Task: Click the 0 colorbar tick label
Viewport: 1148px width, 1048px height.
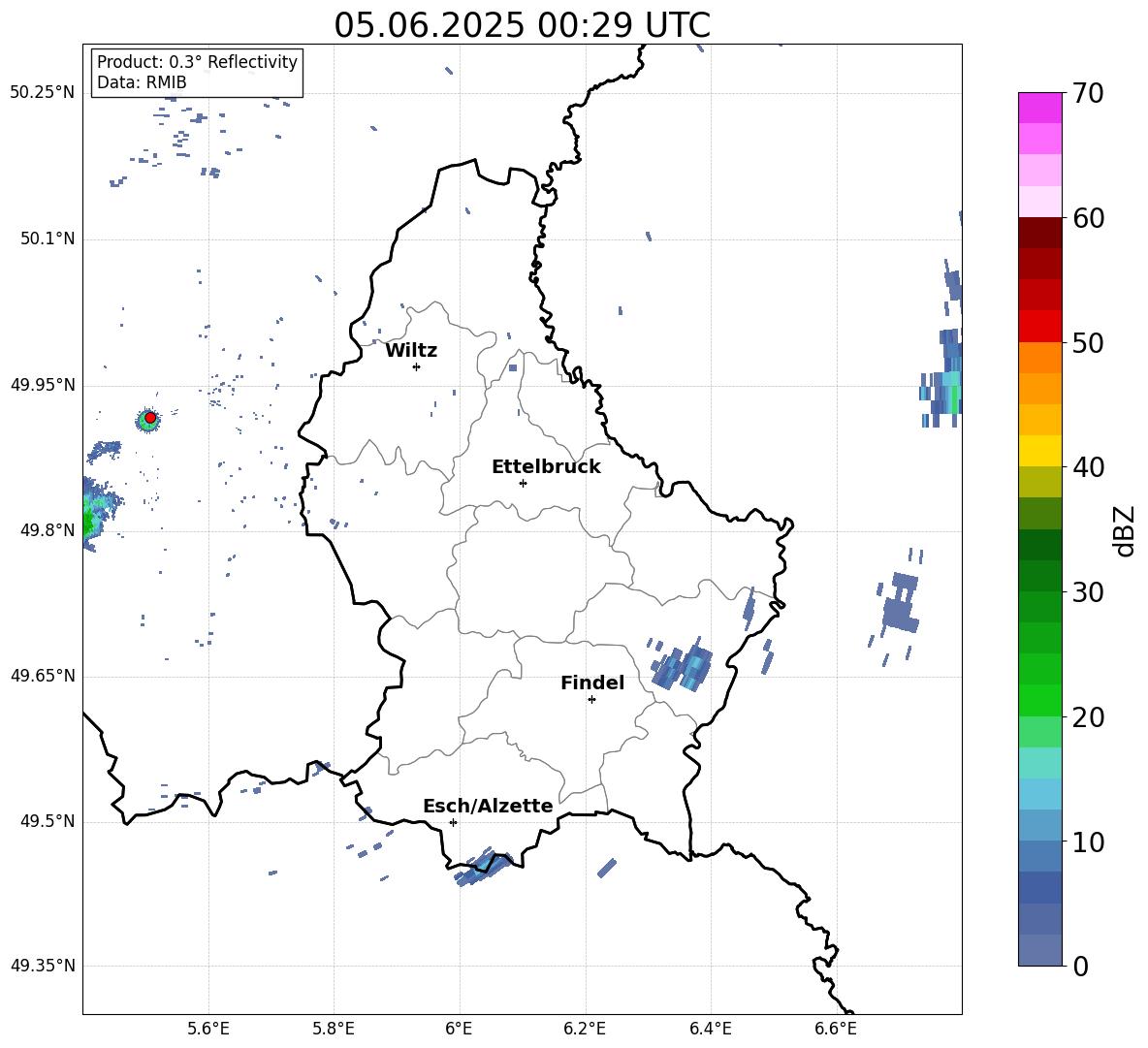Action: tap(1081, 967)
